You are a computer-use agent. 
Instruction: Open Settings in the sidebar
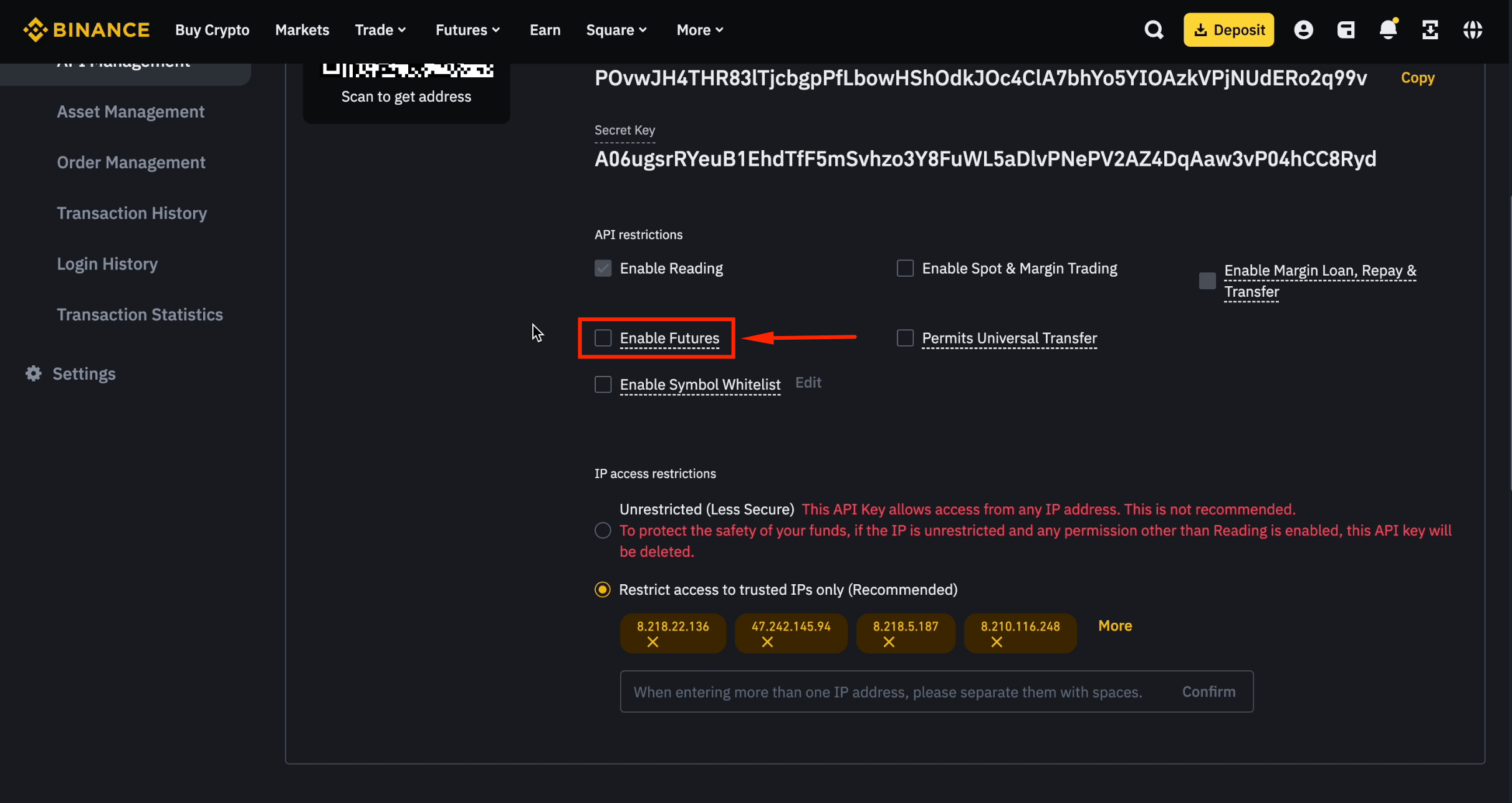click(x=84, y=373)
